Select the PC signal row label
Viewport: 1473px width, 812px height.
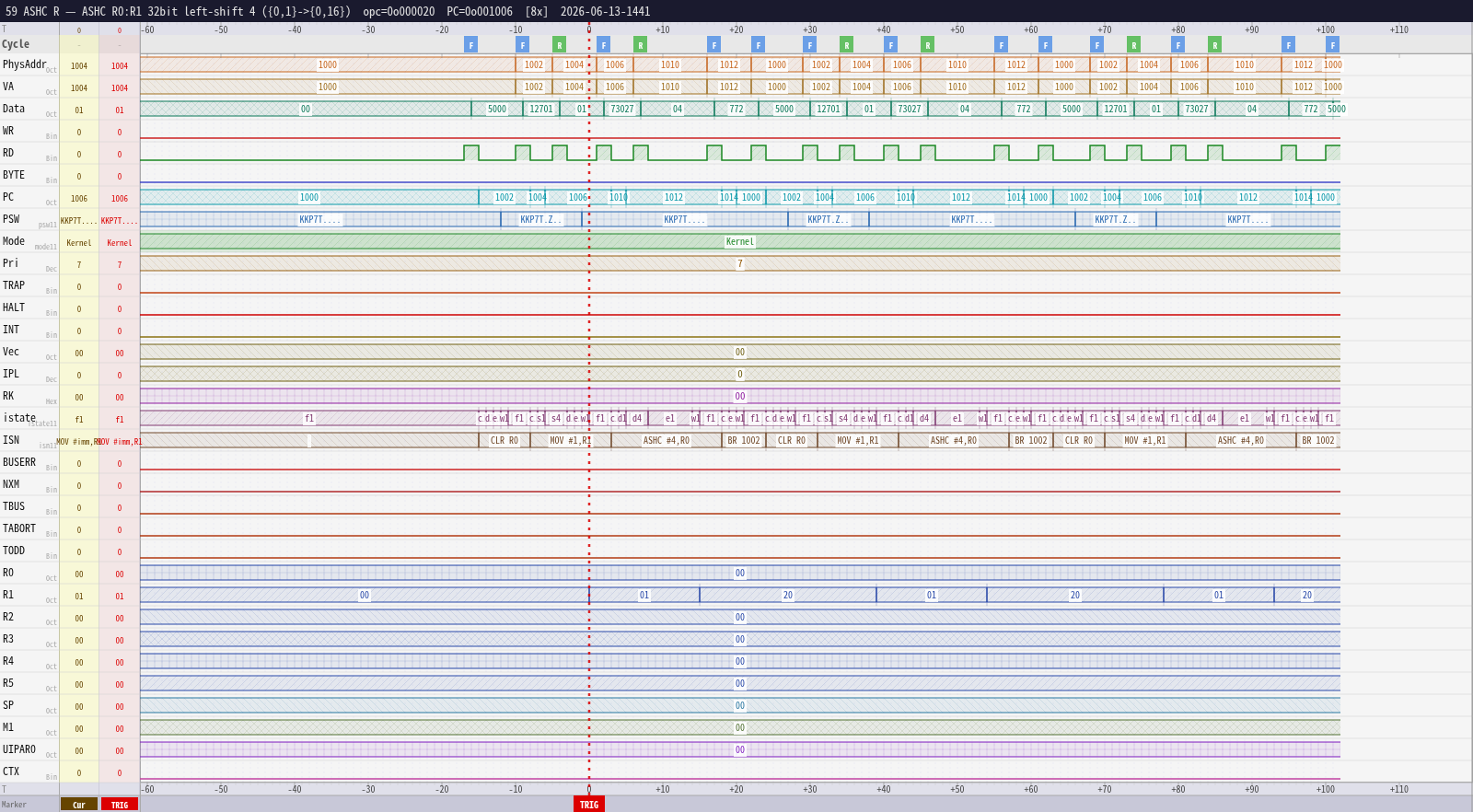(8, 197)
